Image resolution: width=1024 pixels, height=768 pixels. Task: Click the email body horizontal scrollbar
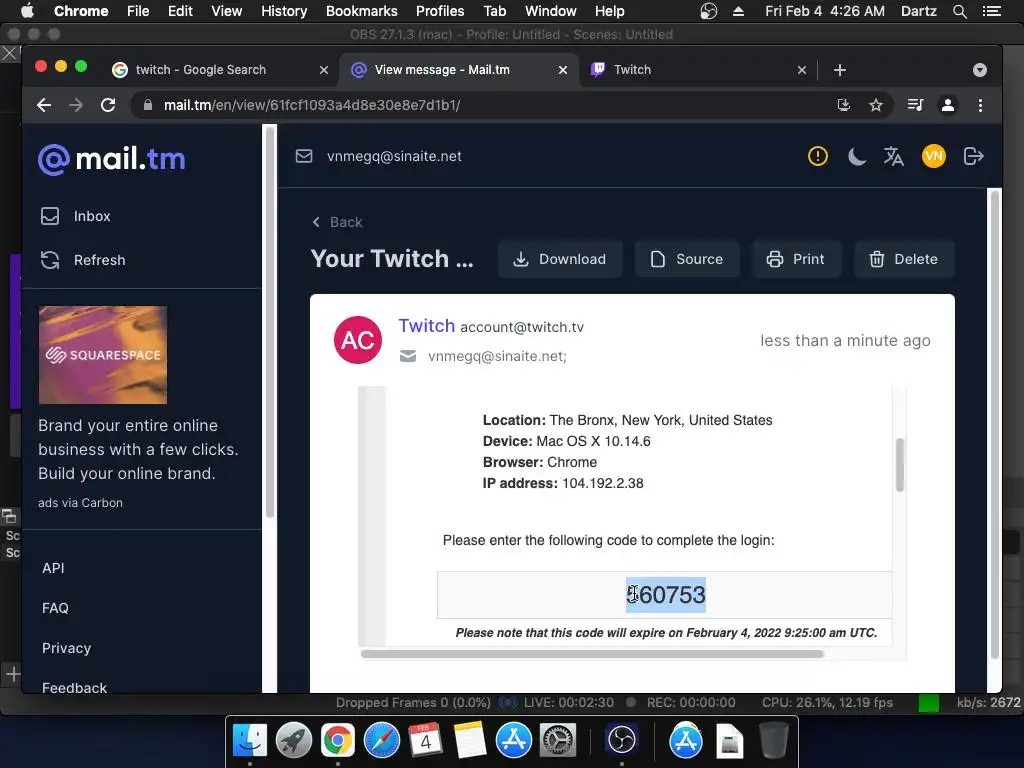[x=592, y=654]
